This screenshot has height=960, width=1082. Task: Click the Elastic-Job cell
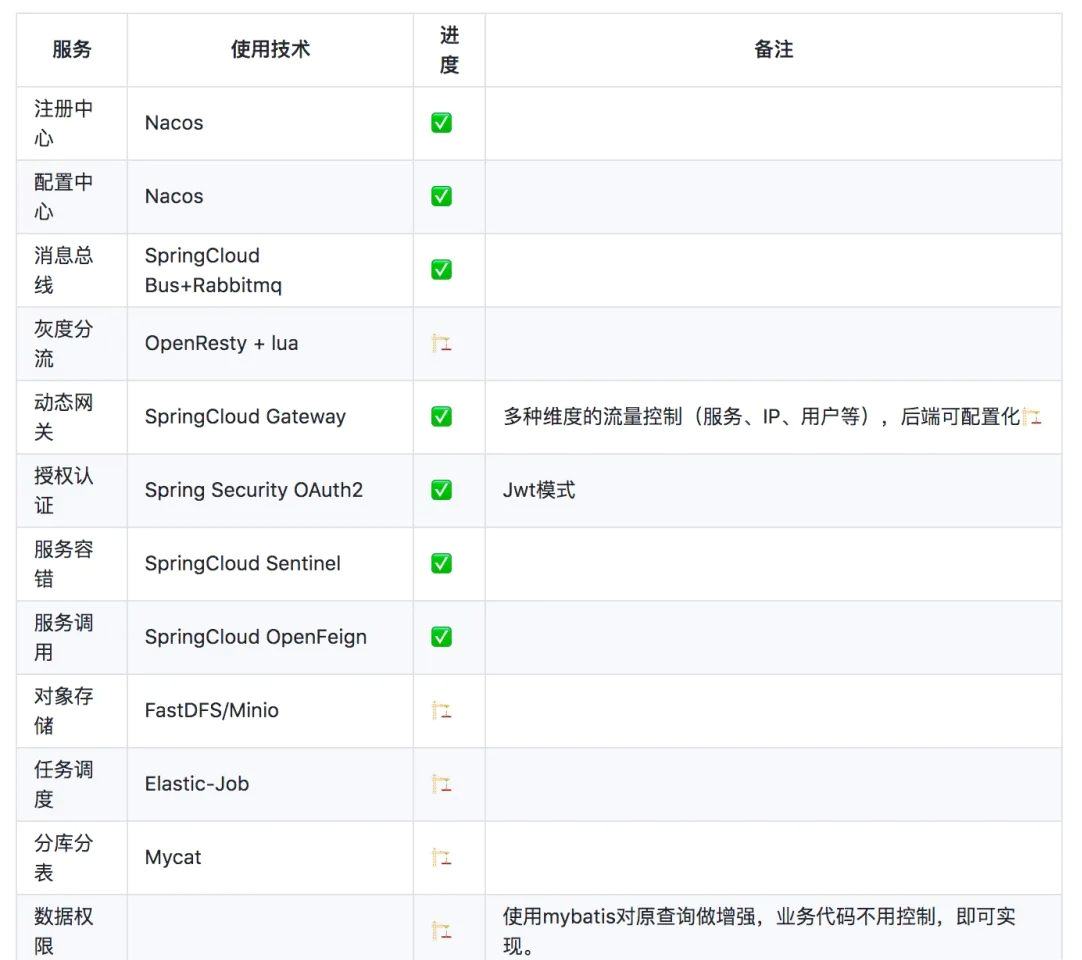coord(270,784)
